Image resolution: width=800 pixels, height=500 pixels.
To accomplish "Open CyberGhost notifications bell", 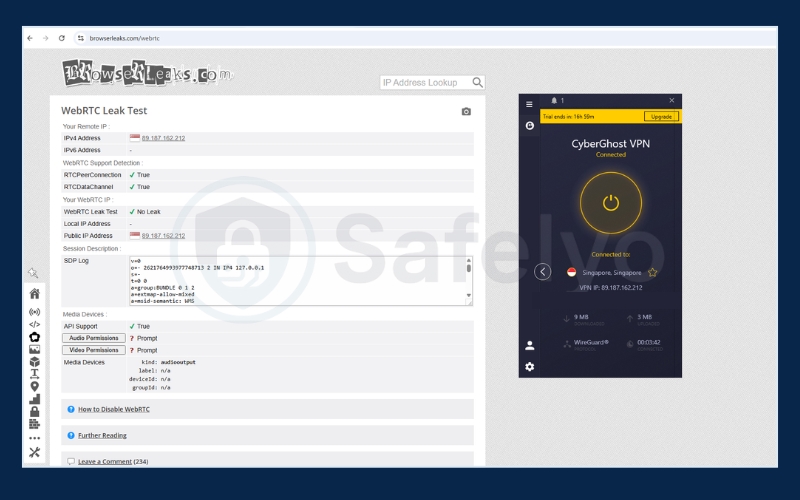I will point(554,101).
